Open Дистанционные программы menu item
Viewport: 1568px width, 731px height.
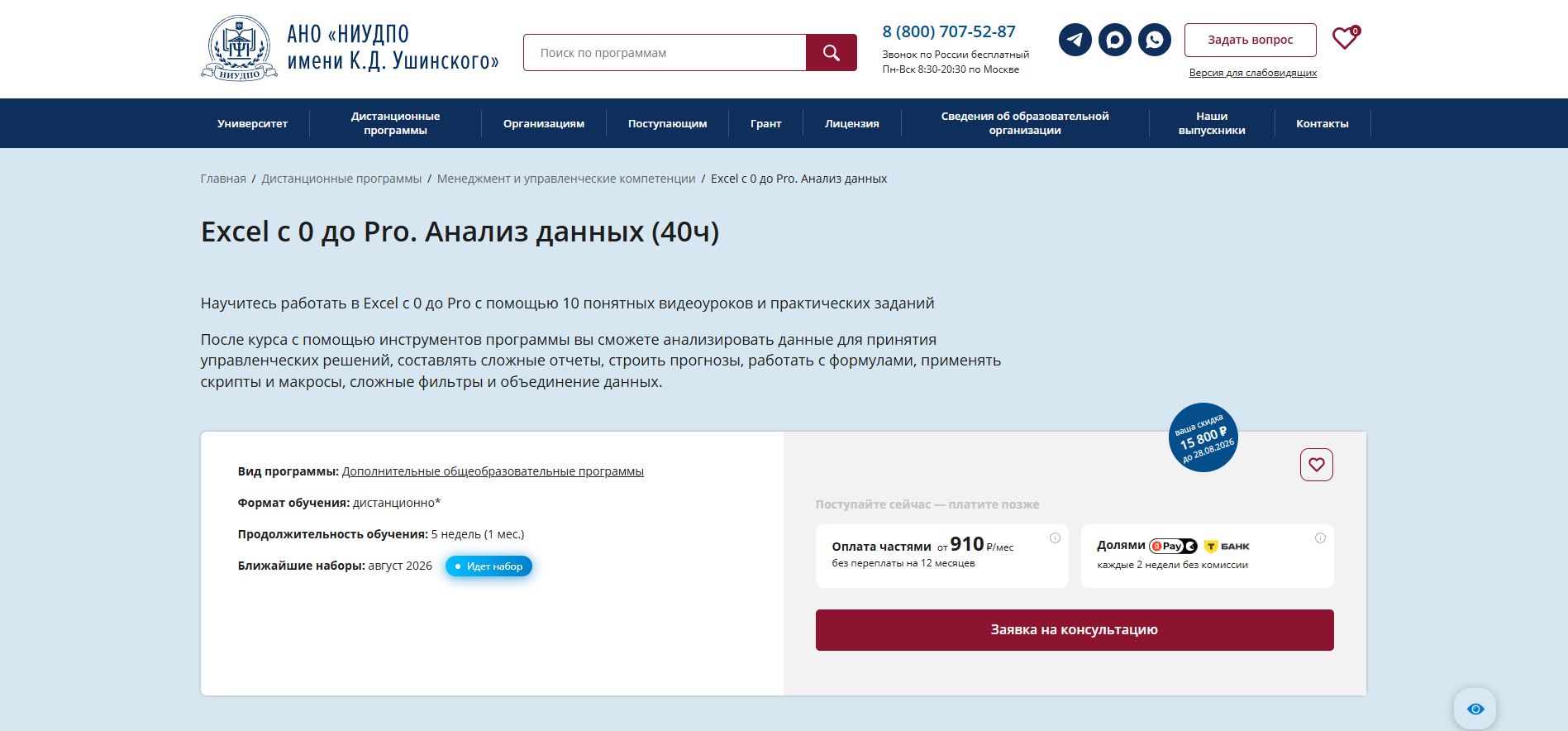pyautogui.click(x=395, y=123)
